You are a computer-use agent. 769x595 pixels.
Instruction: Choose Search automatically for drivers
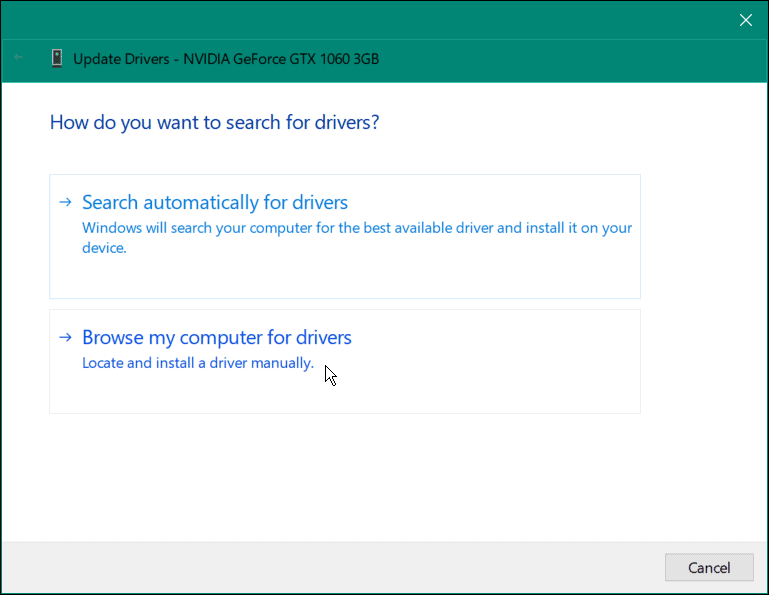click(x=345, y=236)
